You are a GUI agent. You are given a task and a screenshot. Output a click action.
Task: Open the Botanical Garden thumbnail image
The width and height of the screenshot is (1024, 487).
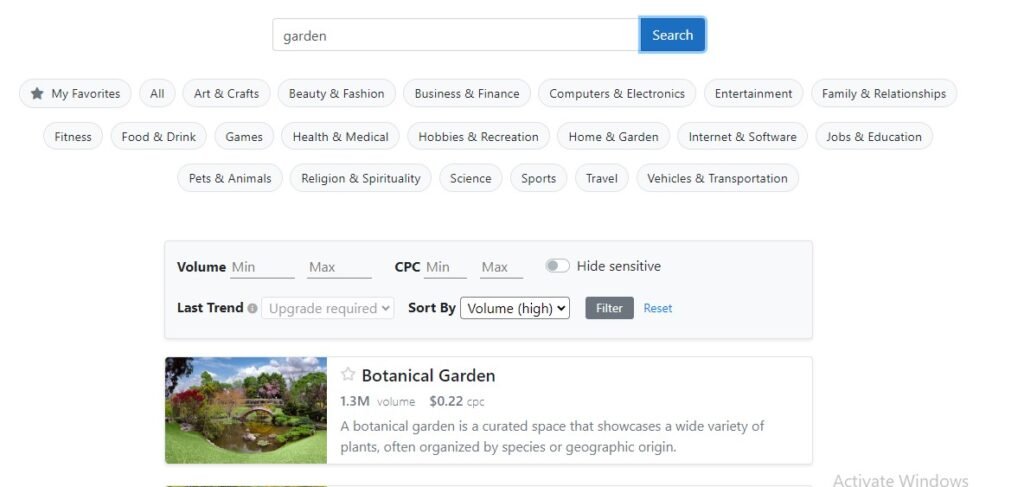click(x=246, y=410)
